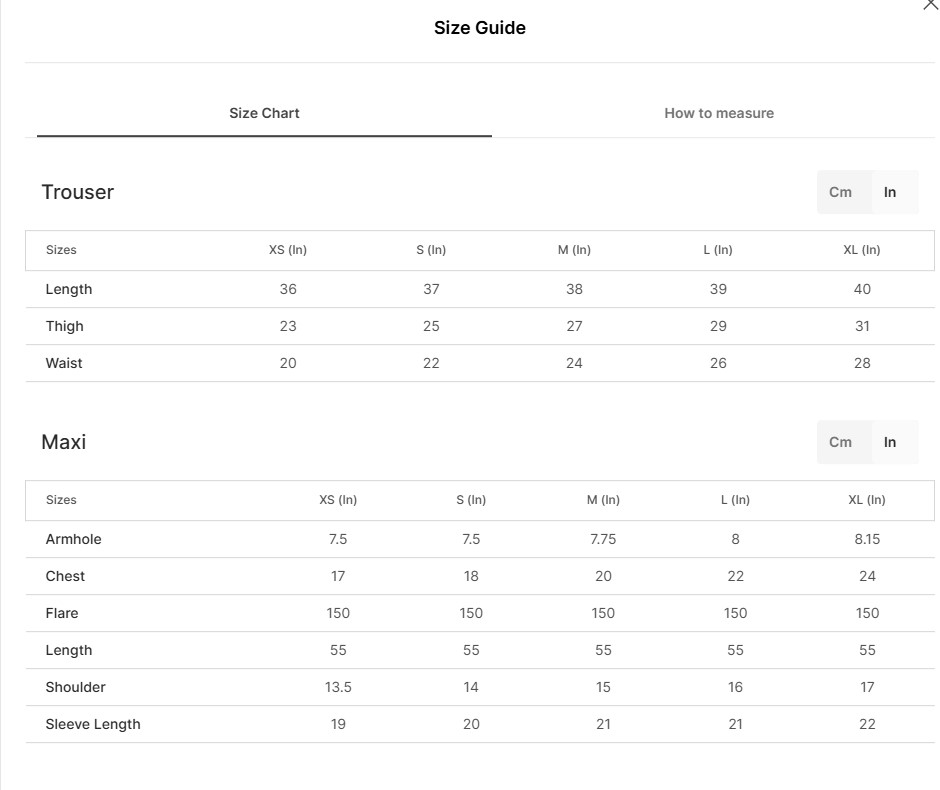Select the Shoulder row label in Maxi
Image resolution: width=940 pixels, height=790 pixels.
75,687
